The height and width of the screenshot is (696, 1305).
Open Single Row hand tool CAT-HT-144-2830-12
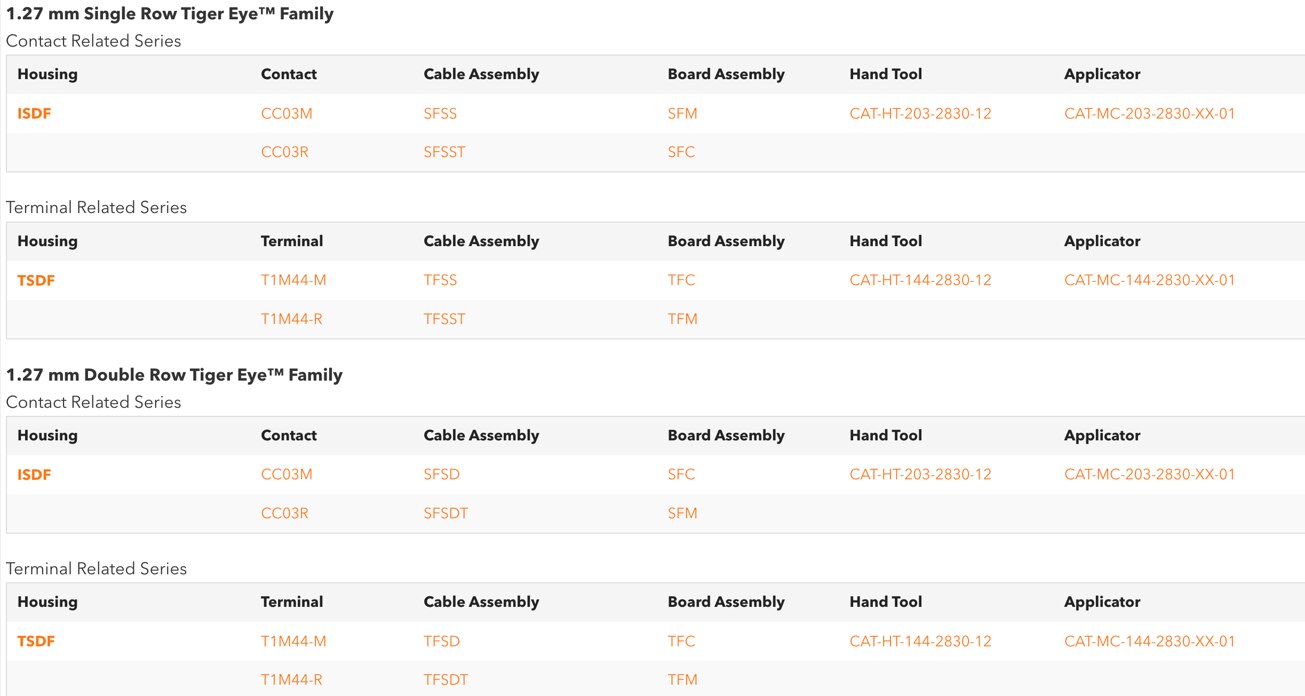click(920, 281)
